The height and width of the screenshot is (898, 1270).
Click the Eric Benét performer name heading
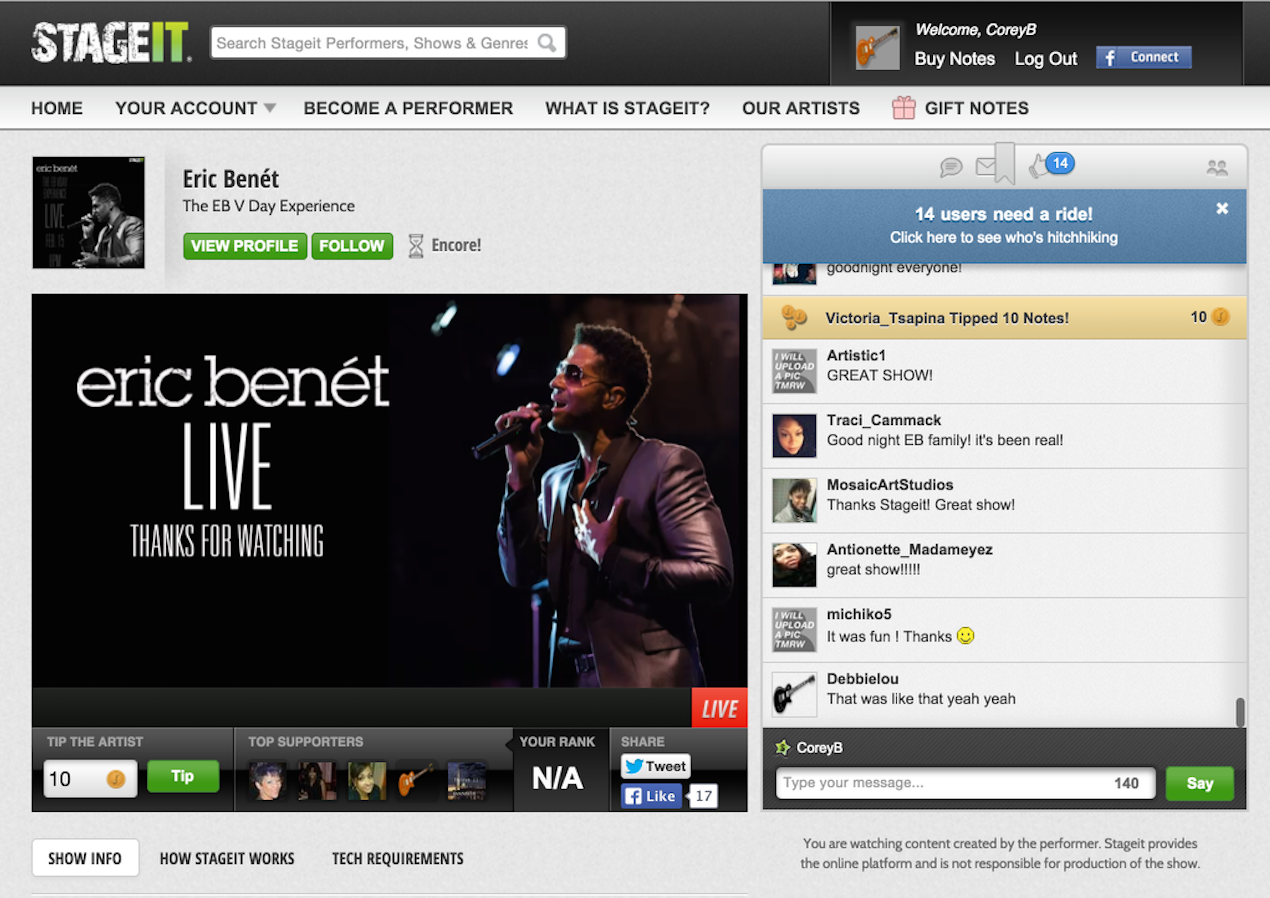point(231,179)
